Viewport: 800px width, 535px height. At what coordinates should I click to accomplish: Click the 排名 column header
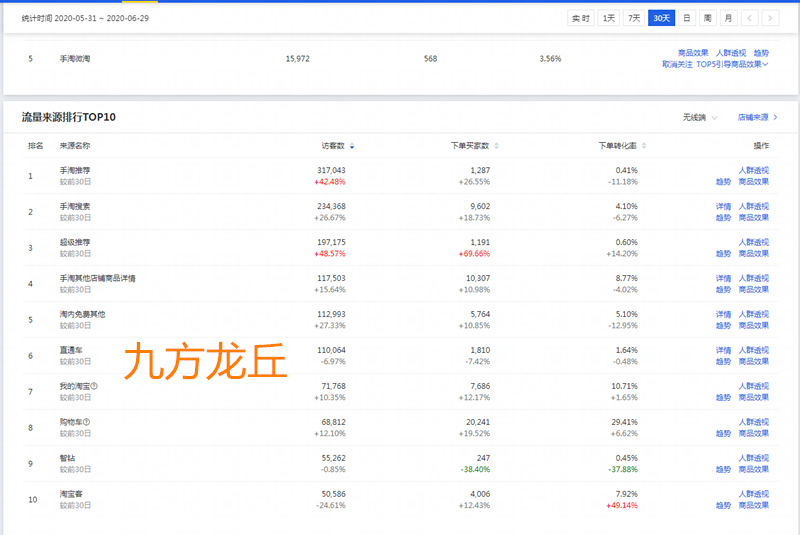point(36,146)
